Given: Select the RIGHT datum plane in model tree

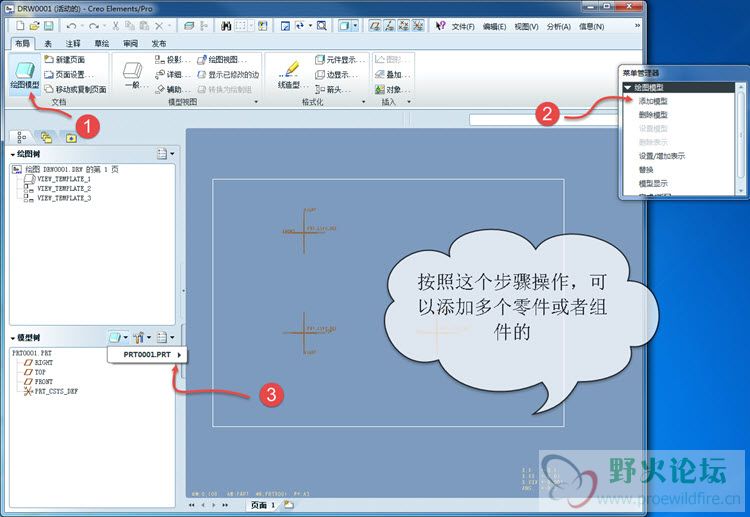Looking at the screenshot, I should tap(44, 363).
